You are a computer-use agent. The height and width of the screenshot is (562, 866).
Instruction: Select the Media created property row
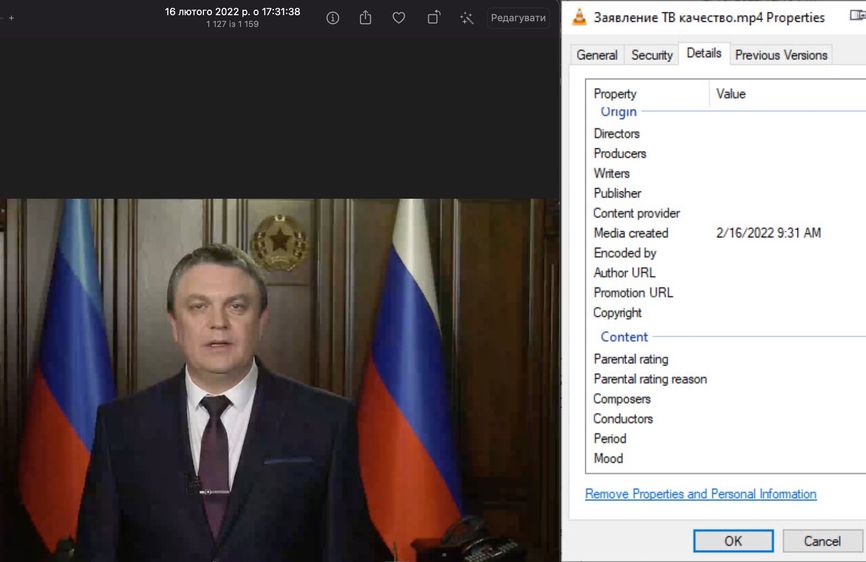pos(631,233)
